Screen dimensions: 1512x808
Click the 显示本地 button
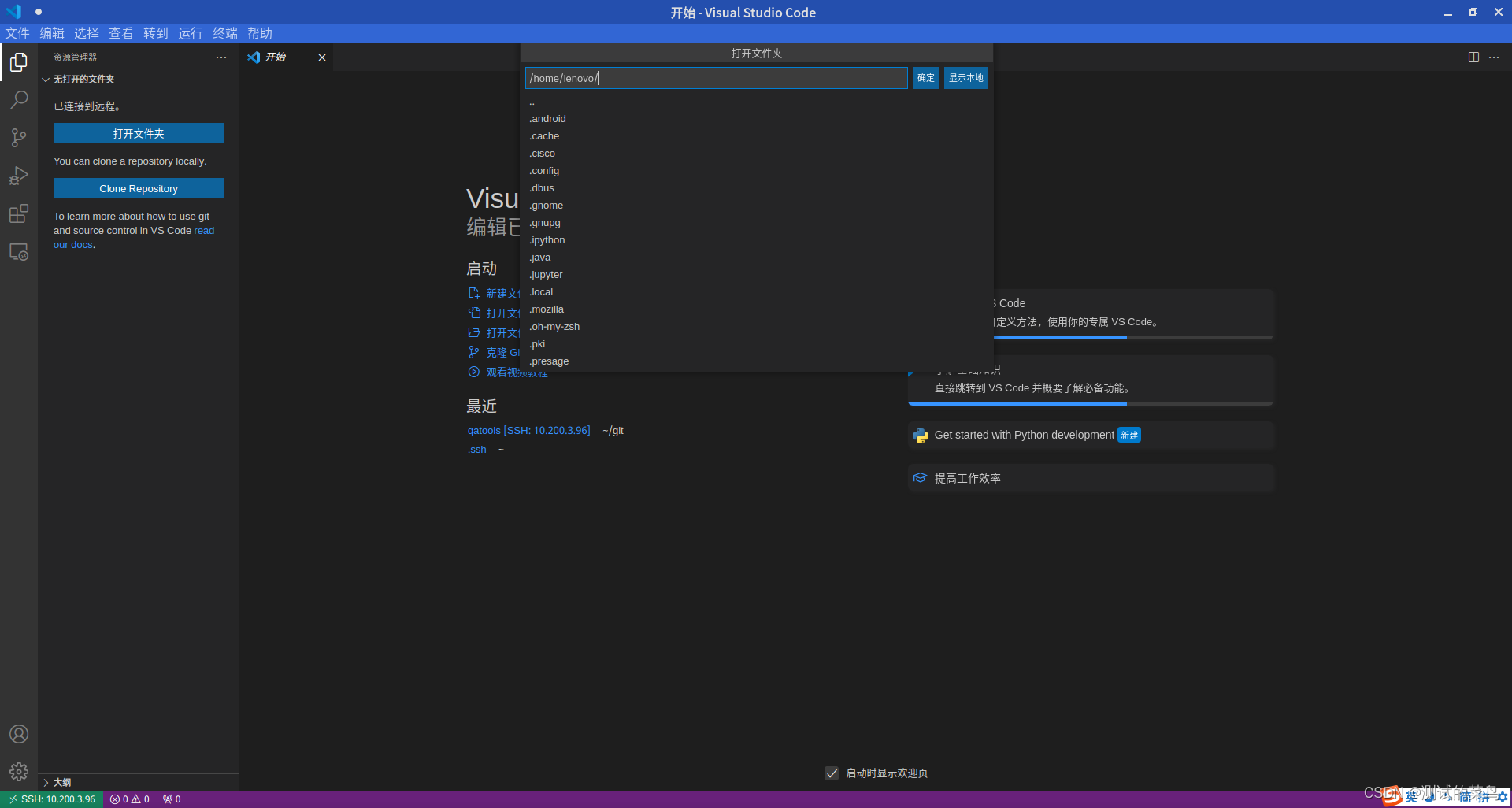pos(966,78)
